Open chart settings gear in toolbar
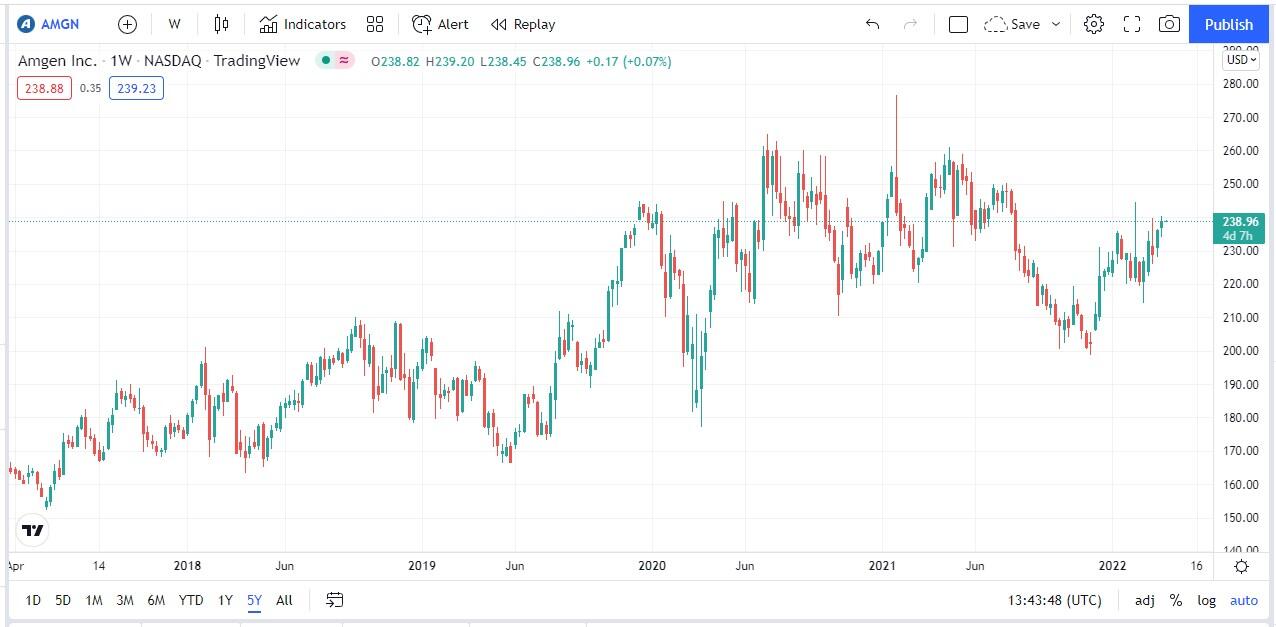Image resolution: width=1276 pixels, height=627 pixels. [x=1094, y=24]
